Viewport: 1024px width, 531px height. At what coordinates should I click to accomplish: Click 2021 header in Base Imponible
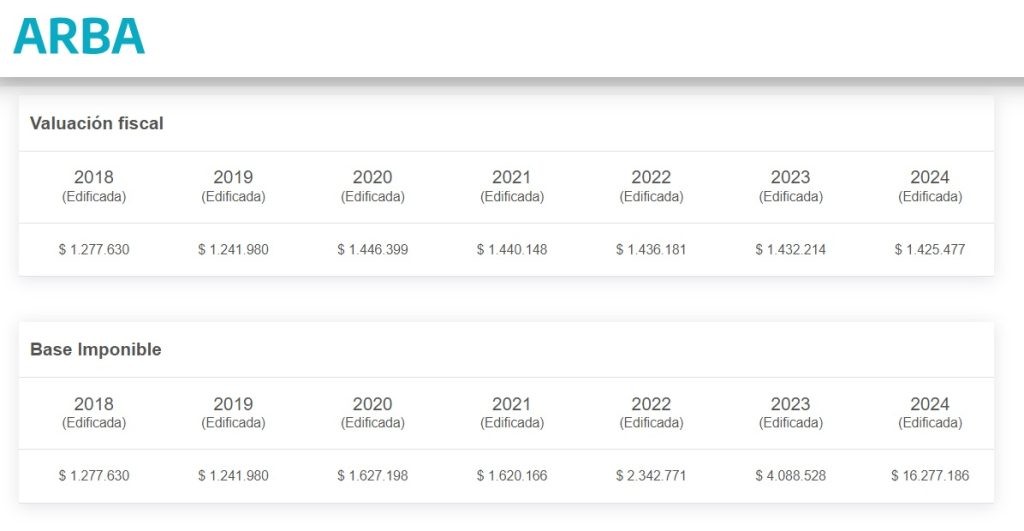(x=512, y=412)
